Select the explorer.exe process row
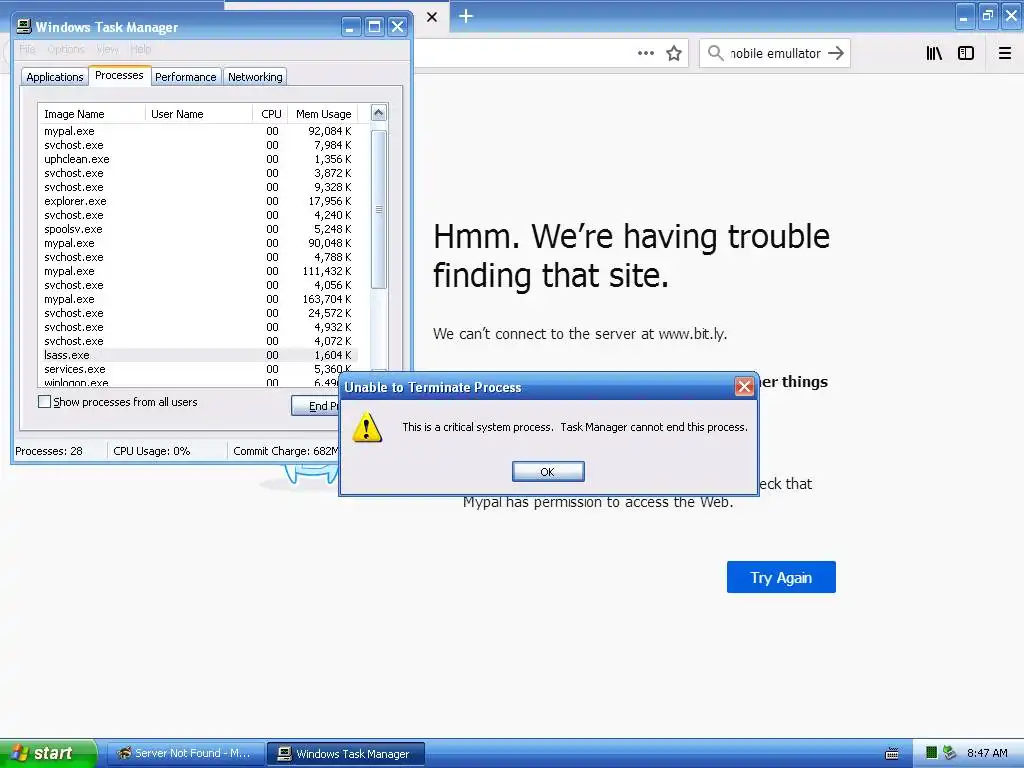The image size is (1024, 768). [x=198, y=201]
